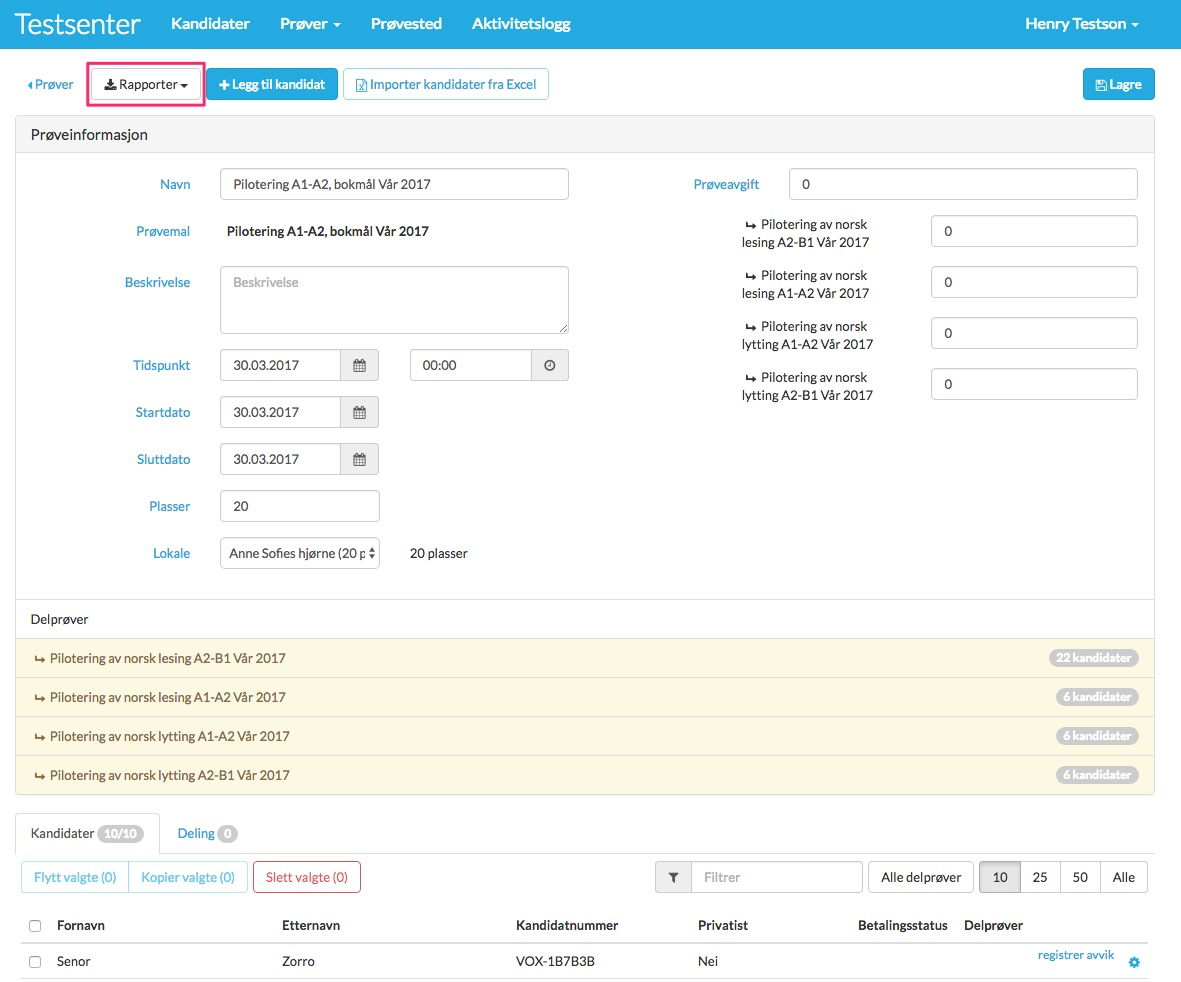The image size is (1181, 982).
Task: Click the Zorro surname cell
Action: [298, 962]
